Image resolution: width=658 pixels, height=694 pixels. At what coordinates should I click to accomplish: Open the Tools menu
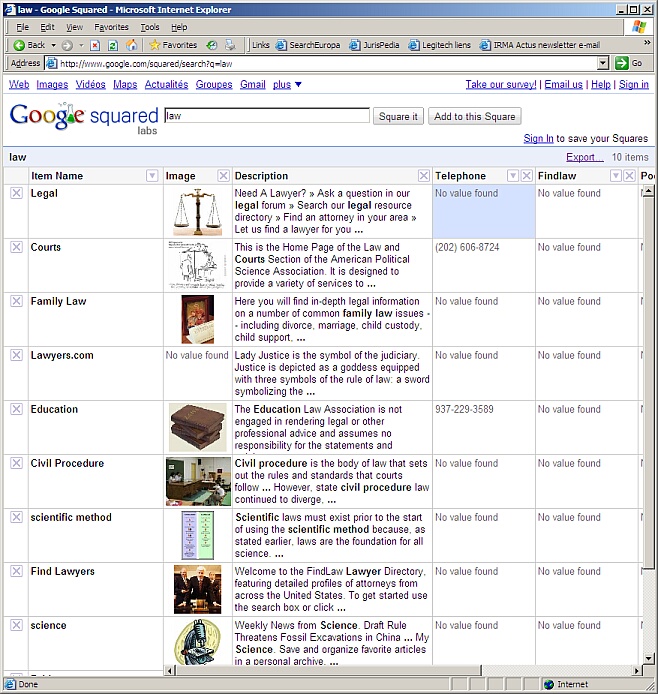click(150, 27)
